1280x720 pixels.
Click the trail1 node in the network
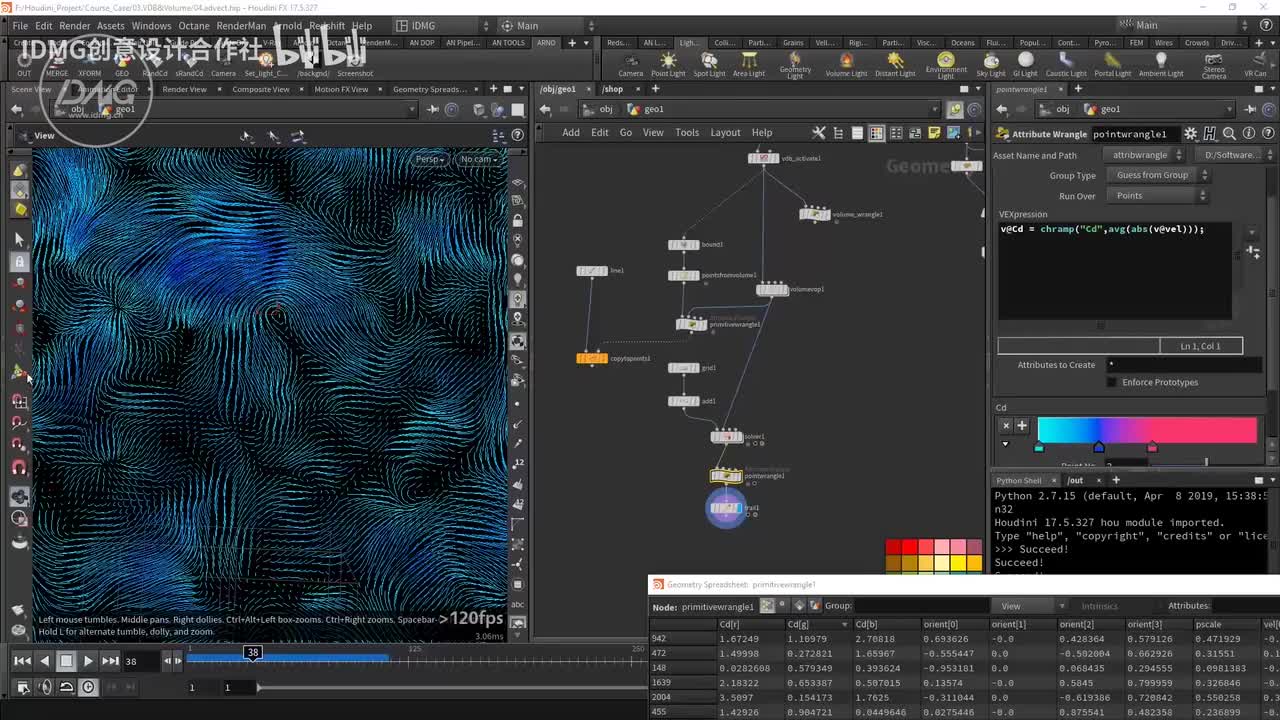pos(726,508)
